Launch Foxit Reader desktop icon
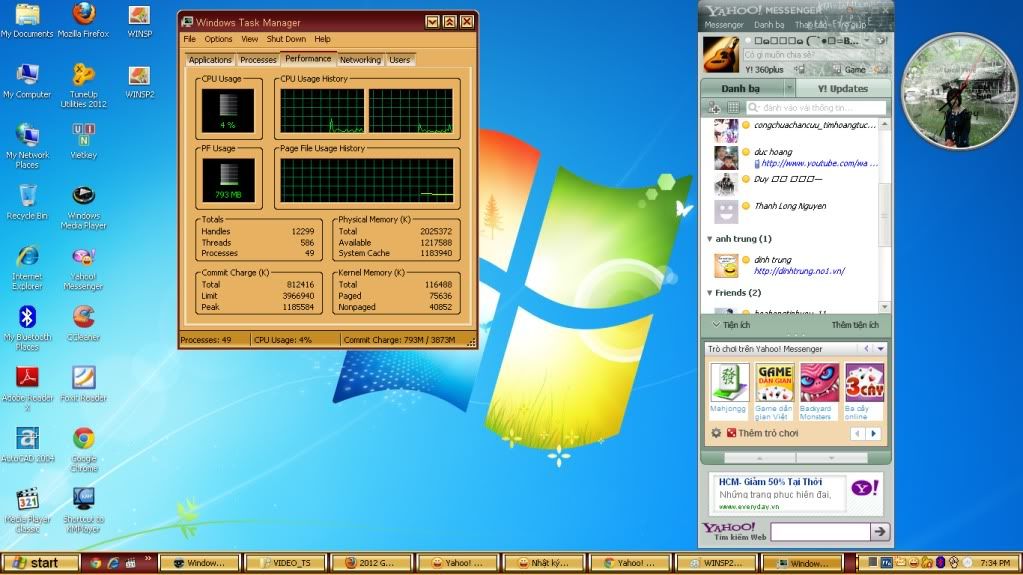Viewport: 1023px width, 575px height. (84, 384)
